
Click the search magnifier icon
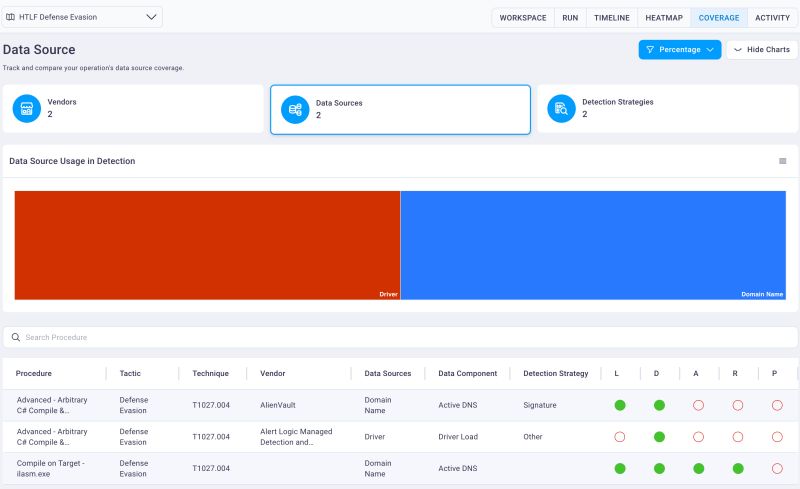[x=16, y=337]
